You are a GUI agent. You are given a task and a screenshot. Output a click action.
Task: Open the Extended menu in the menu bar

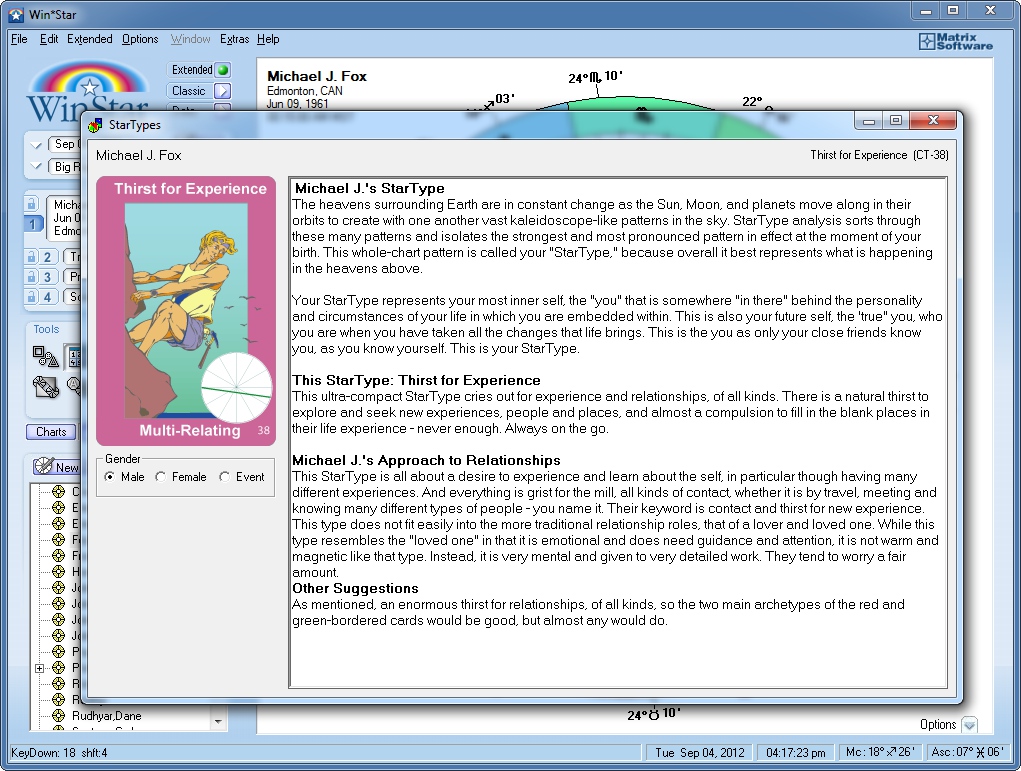(90, 39)
